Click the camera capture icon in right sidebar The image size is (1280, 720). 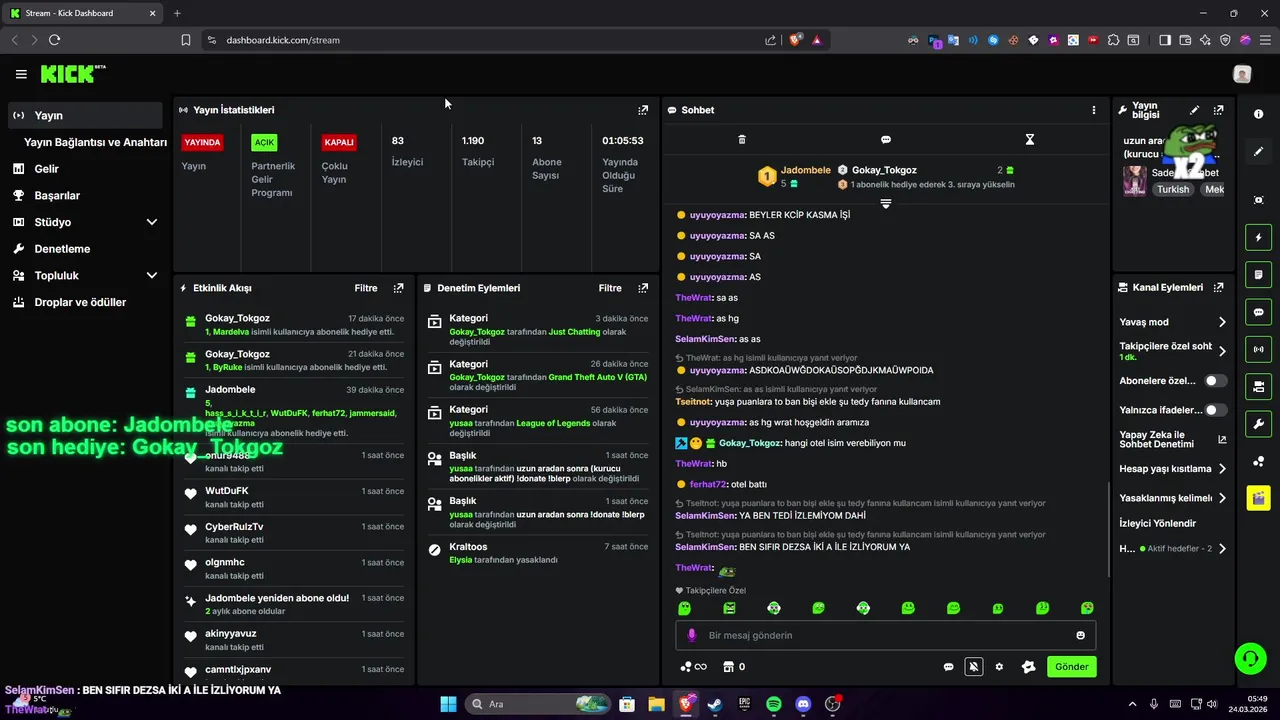[x=1258, y=200]
